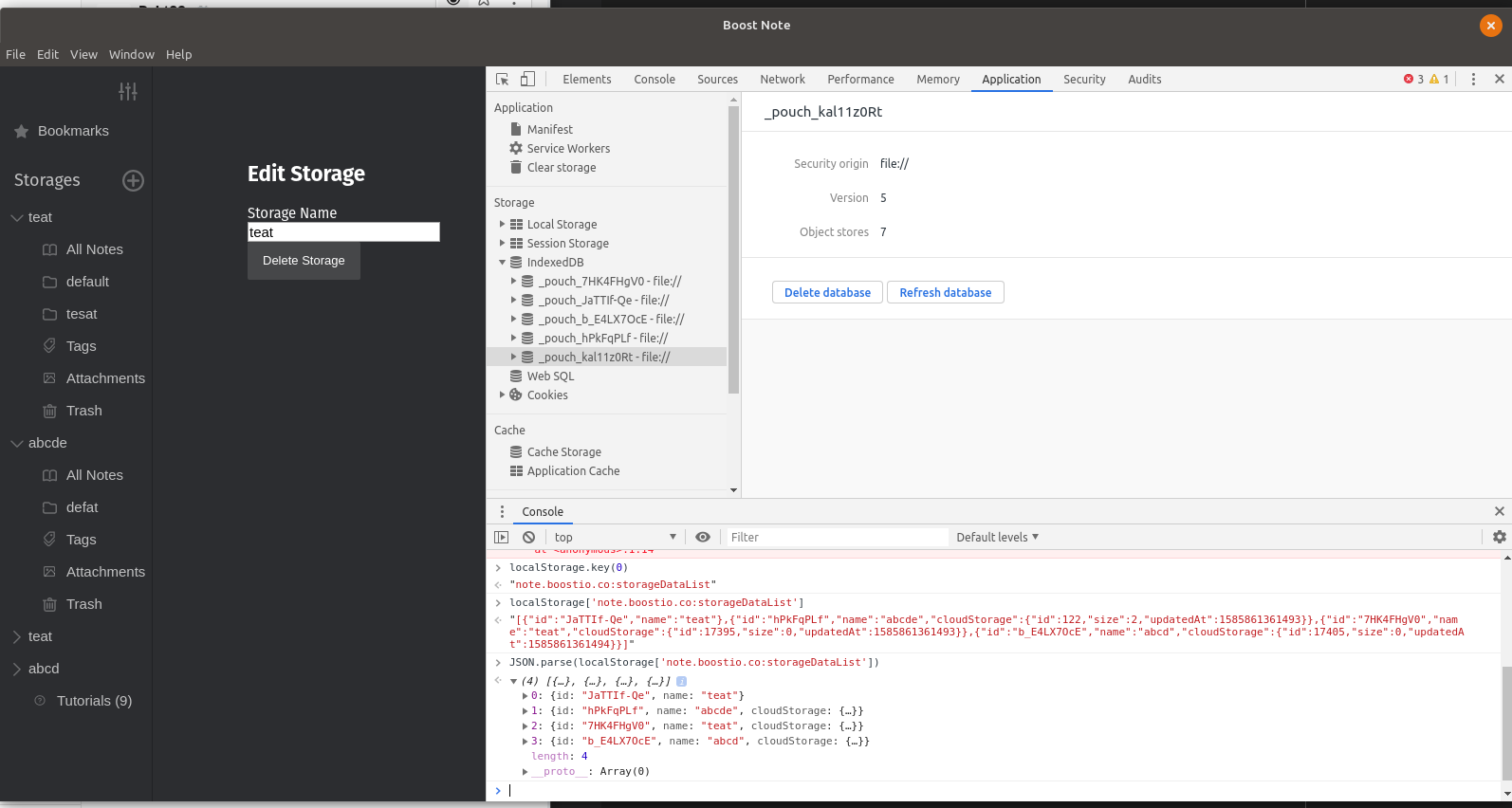This screenshot has width=1512, height=808.
Task: Switch to the Elements tab
Action: click(x=587, y=80)
